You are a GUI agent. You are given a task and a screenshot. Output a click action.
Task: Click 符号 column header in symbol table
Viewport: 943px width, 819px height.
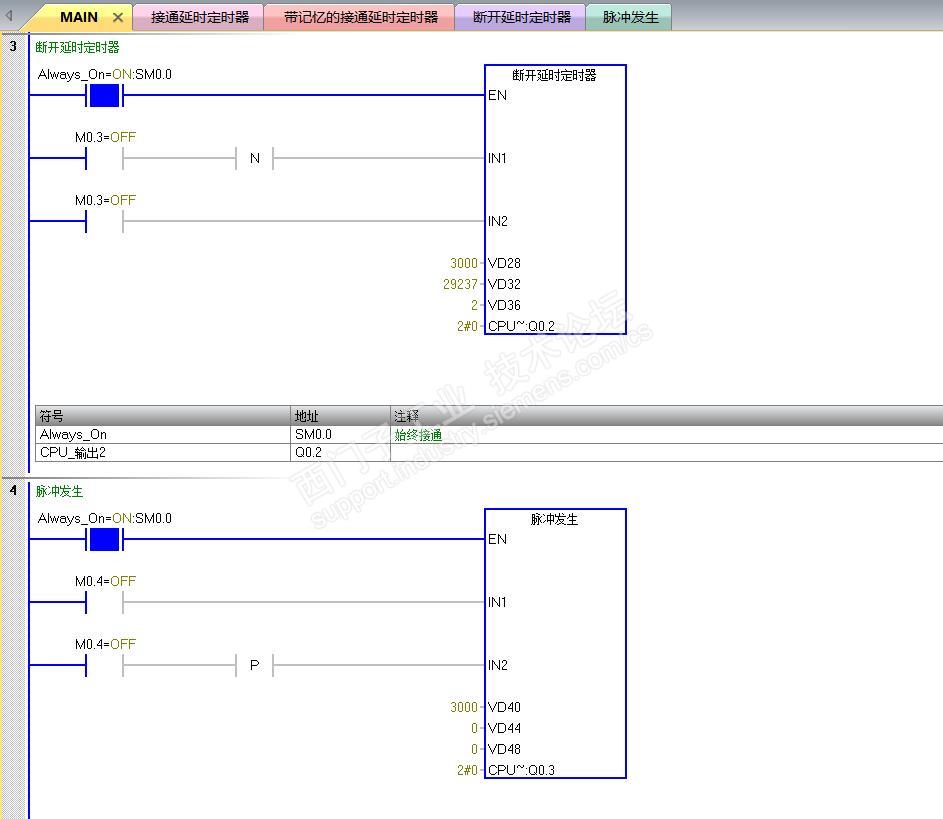(162, 416)
